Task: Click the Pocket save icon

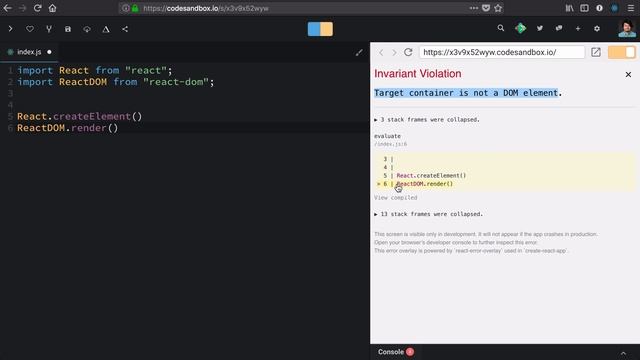Action: coord(486,8)
